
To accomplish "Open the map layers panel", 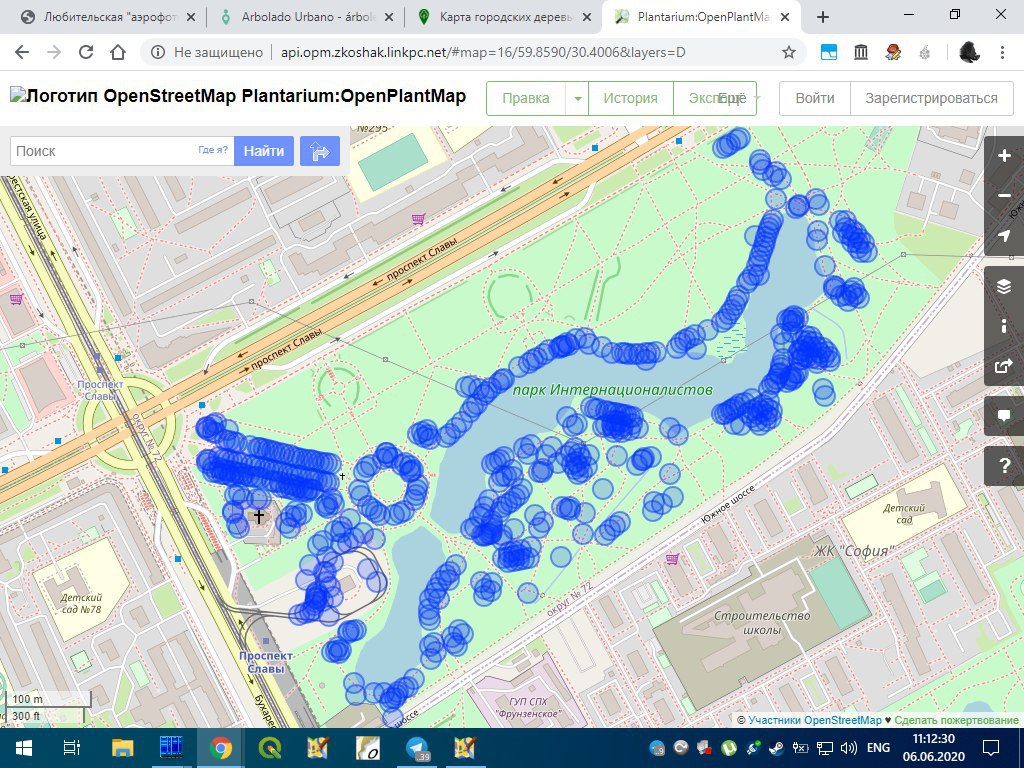I will click(x=1004, y=286).
